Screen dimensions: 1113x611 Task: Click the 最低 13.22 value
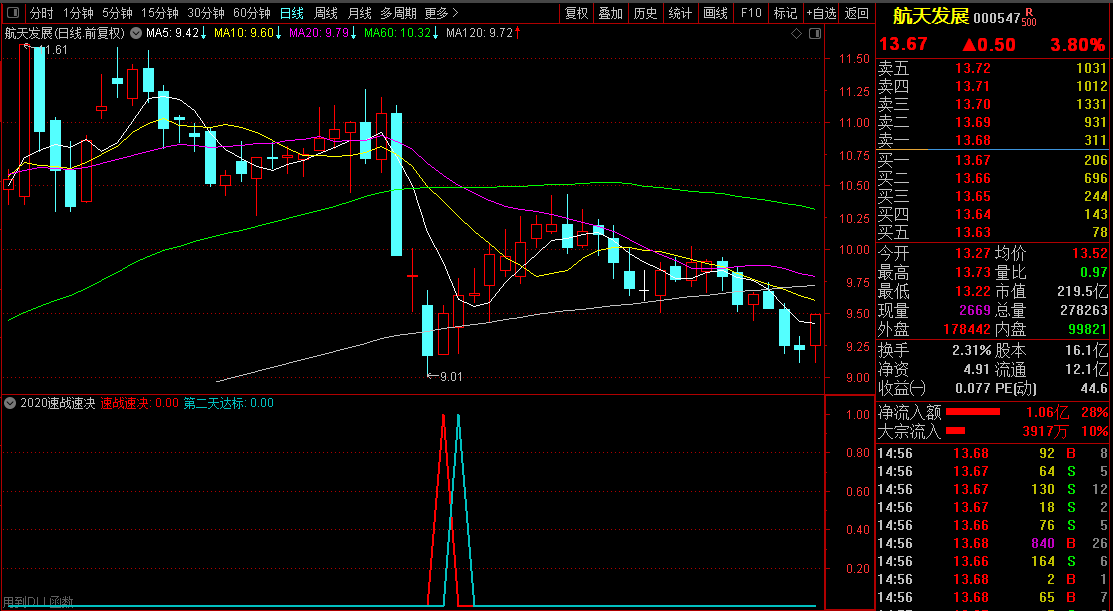tap(972, 292)
